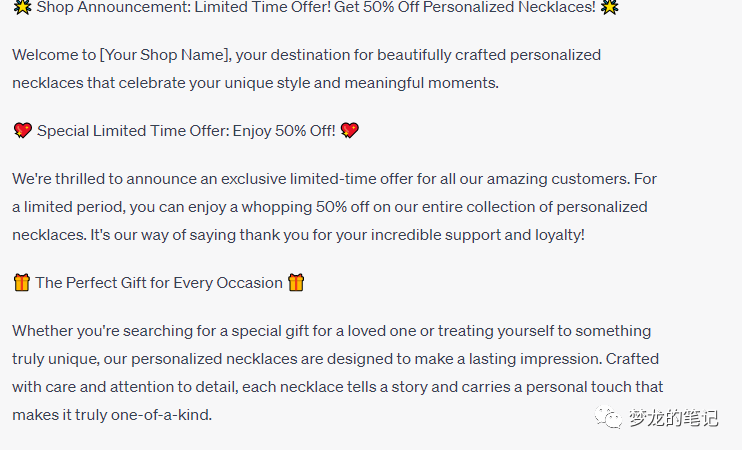Image resolution: width=742 pixels, height=450 pixels.
Task: Click the "Shop Announcement" heading text
Action: (x=103, y=8)
